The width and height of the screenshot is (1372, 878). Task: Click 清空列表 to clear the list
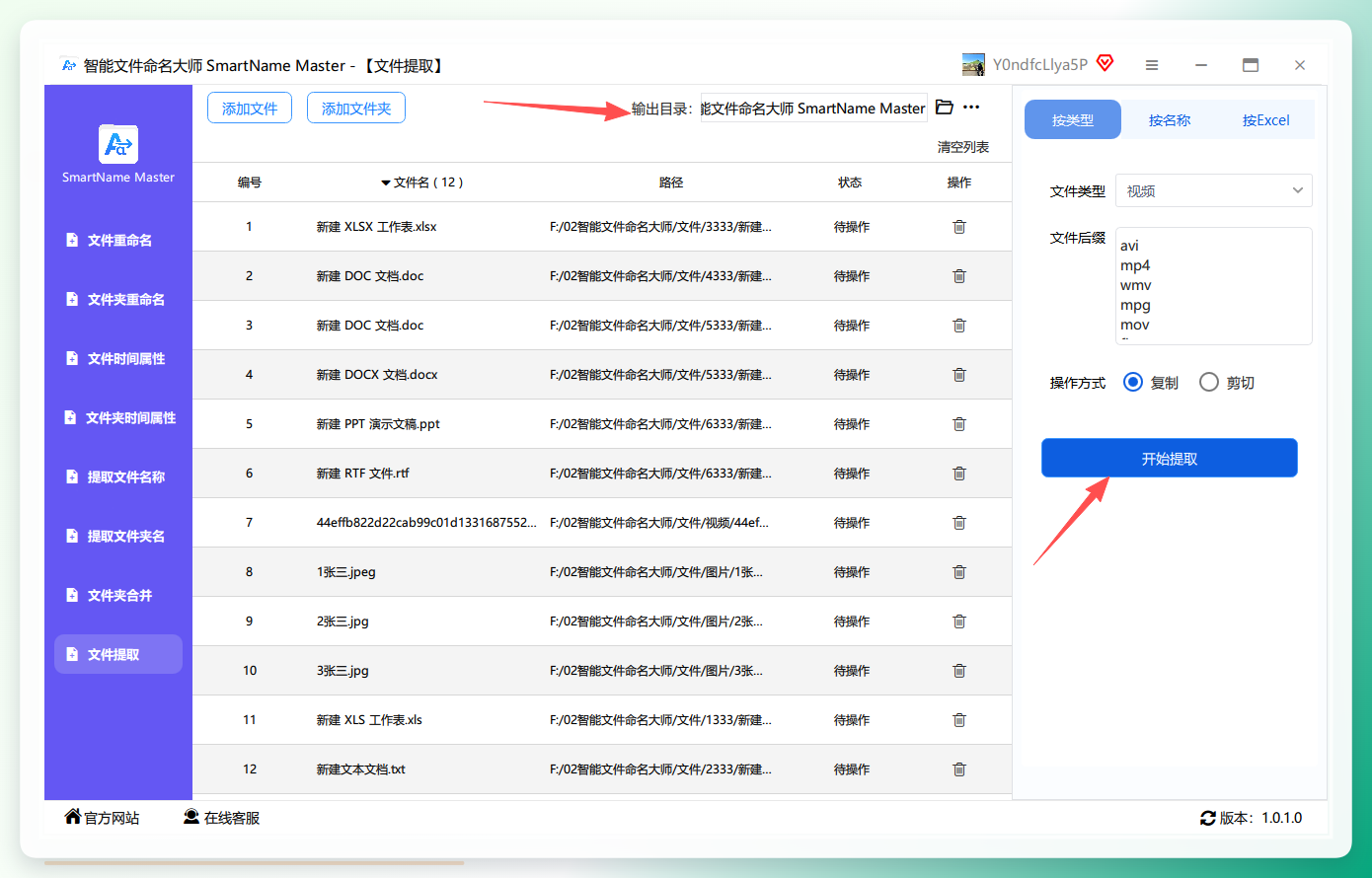[x=963, y=147]
